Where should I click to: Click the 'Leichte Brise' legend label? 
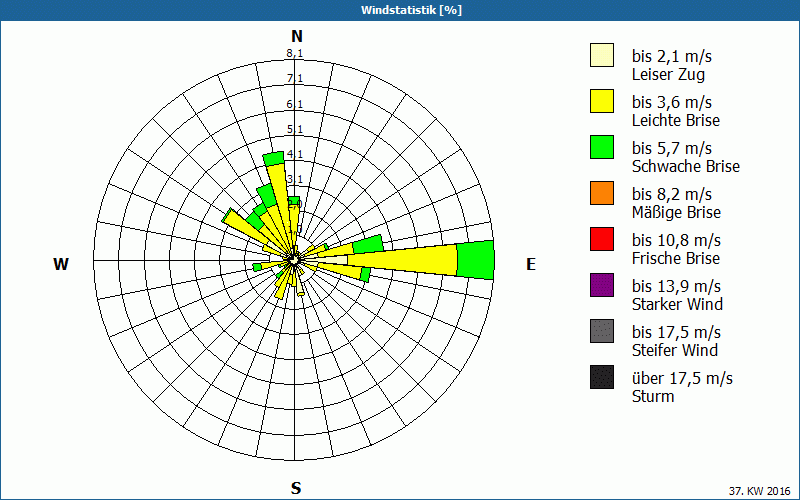tap(676, 120)
